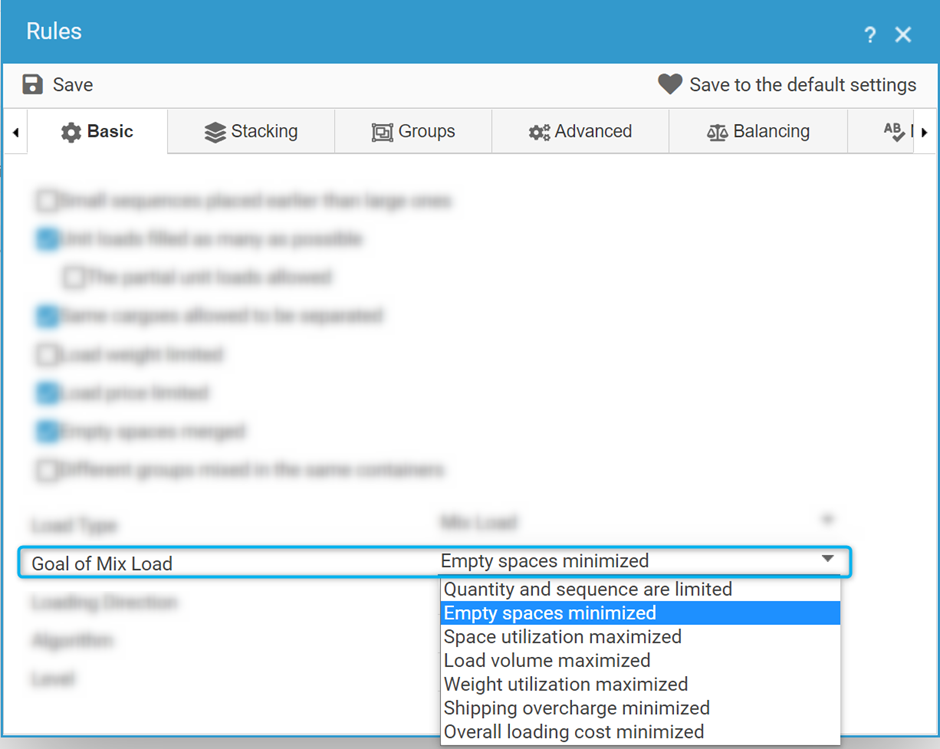Screen dimensions: 940x749
Task: Click the Goal of Mix Load dropdown arrow
Action: coord(828,559)
